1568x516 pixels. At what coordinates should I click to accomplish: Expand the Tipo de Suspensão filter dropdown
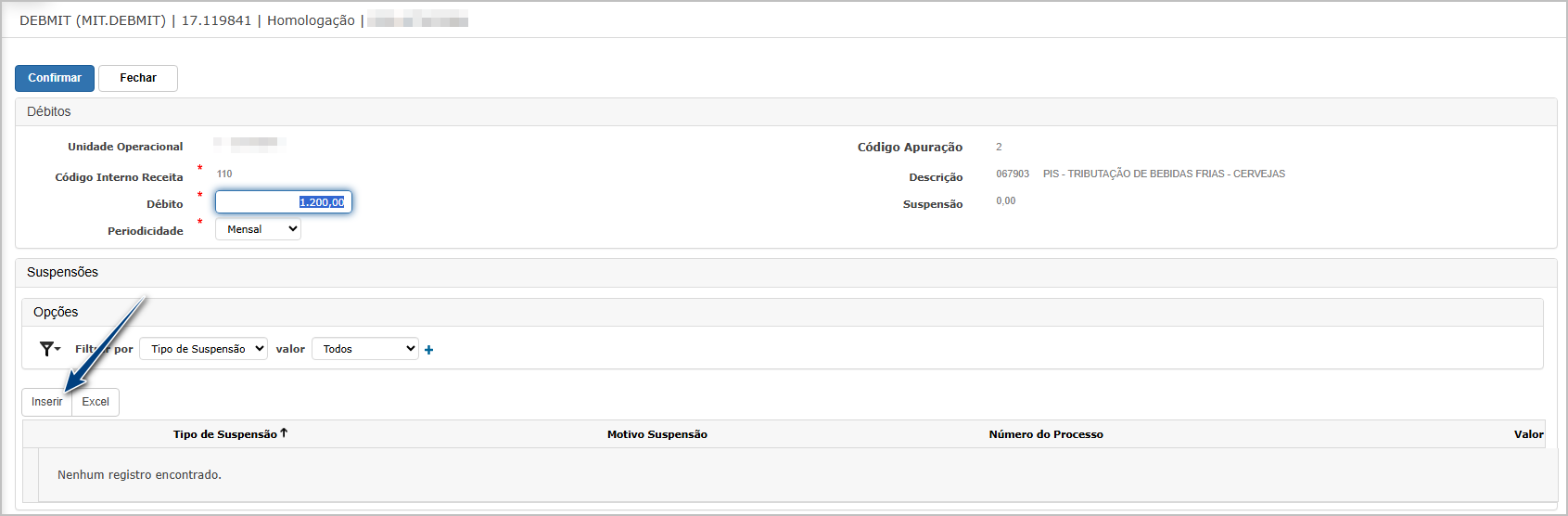[203, 349]
